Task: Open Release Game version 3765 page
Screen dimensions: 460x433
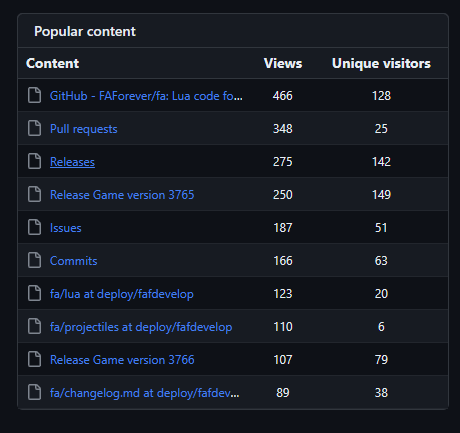Action: point(122,195)
